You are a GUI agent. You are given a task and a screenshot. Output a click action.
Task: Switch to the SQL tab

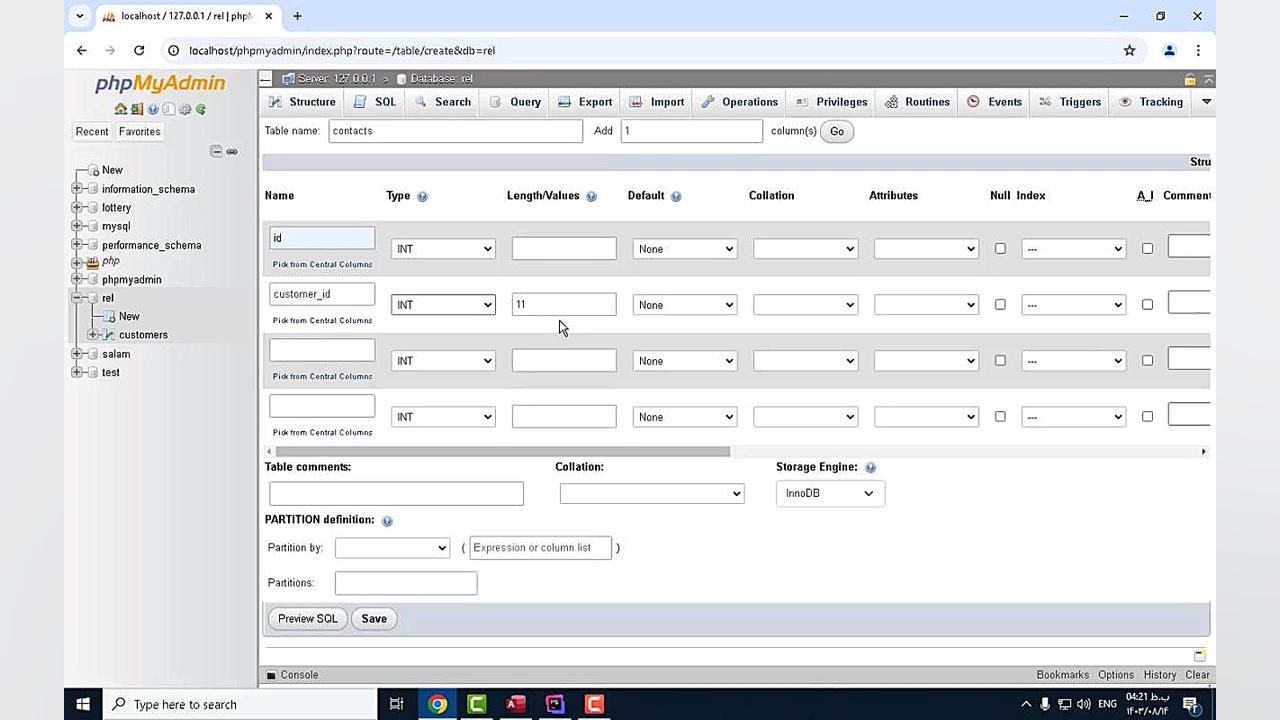(375, 102)
